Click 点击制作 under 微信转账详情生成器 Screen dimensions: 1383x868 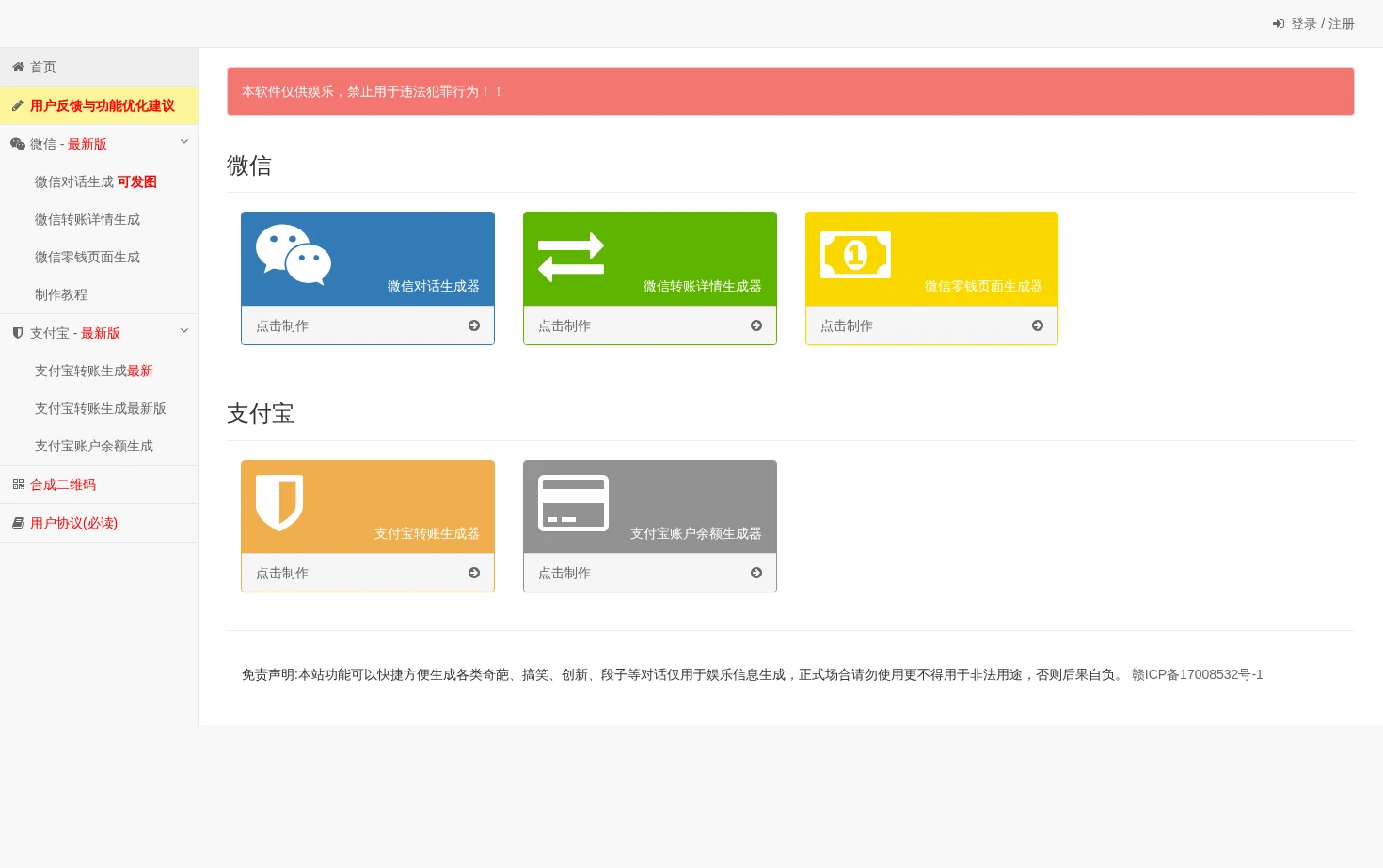pos(564,325)
